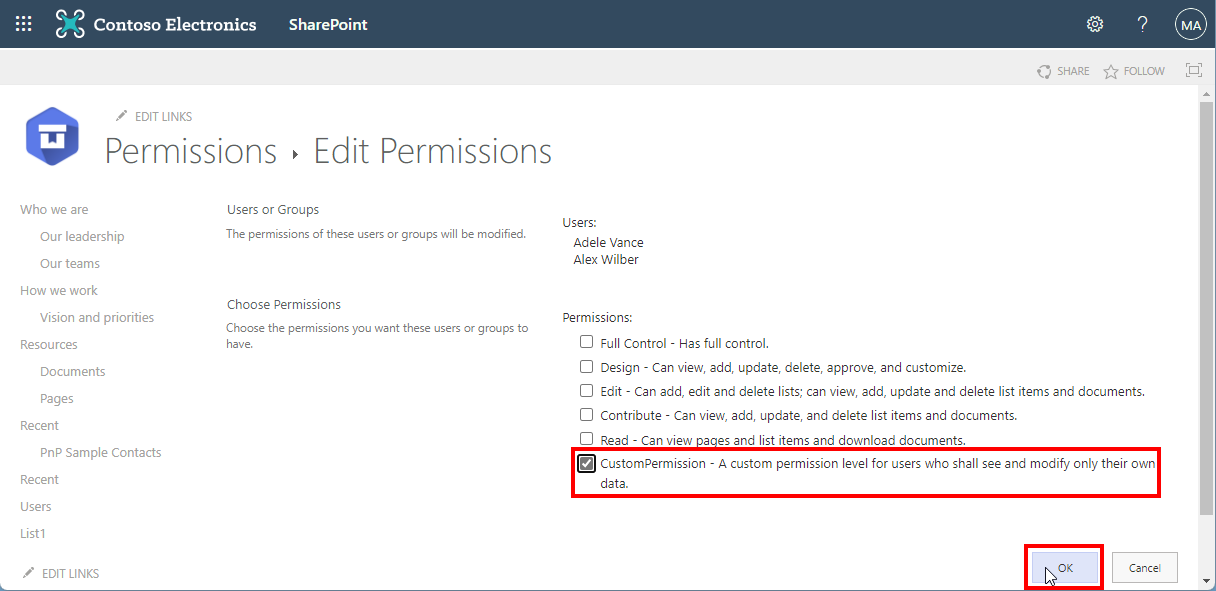The height and width of the screenshot is (591, 1216).
Task: Open the MA account profile avatar
Action: (x=1190, y=25)
